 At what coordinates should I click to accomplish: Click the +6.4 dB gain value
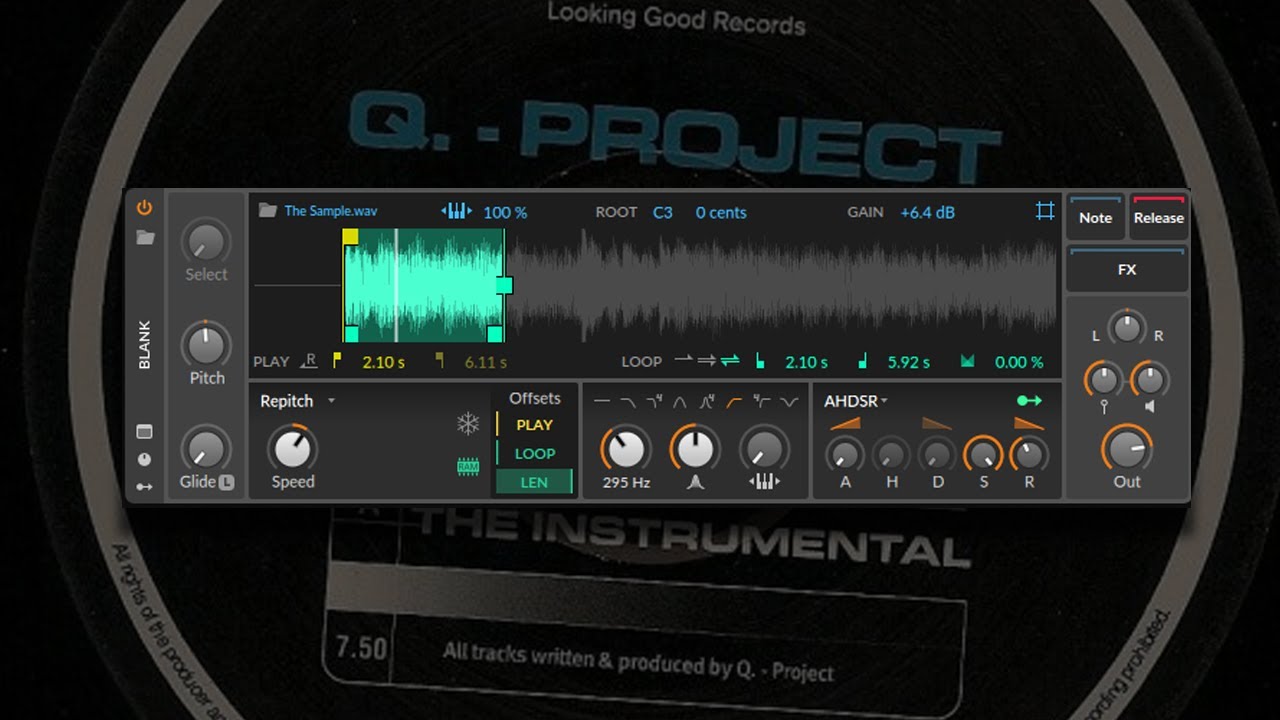tap(927, 212)
